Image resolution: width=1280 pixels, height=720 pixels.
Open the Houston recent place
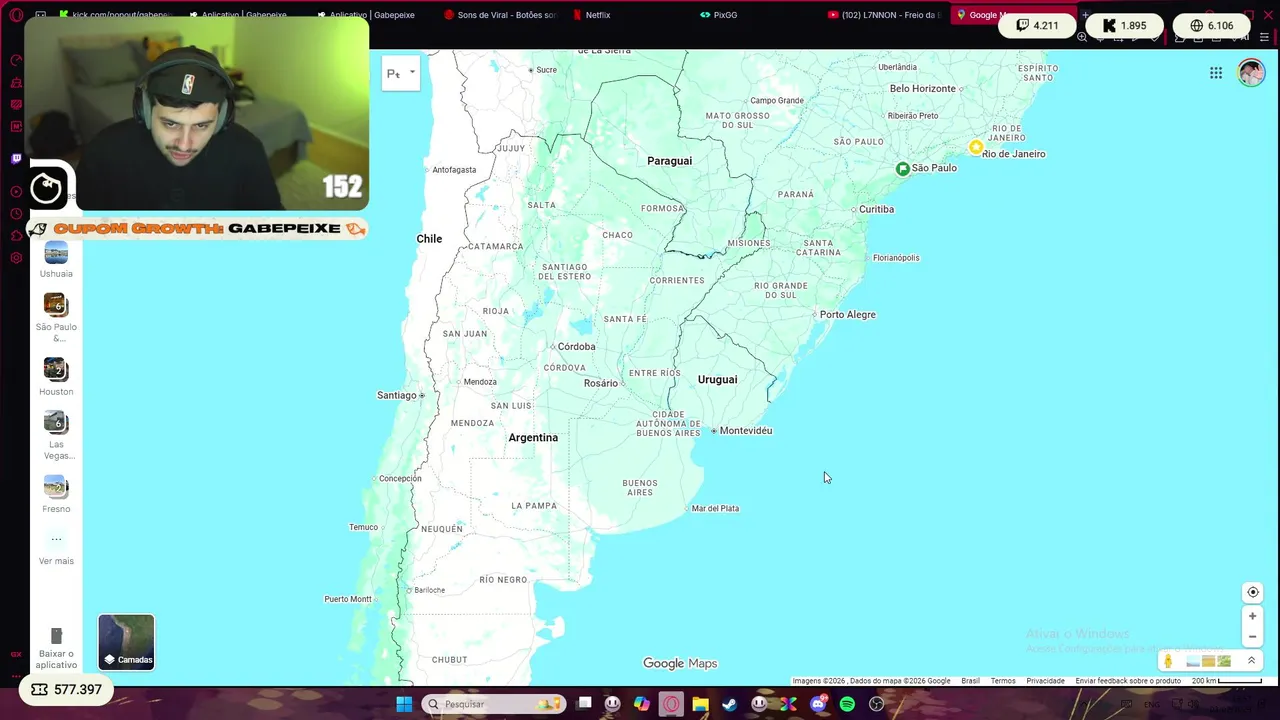click(56, 377)
